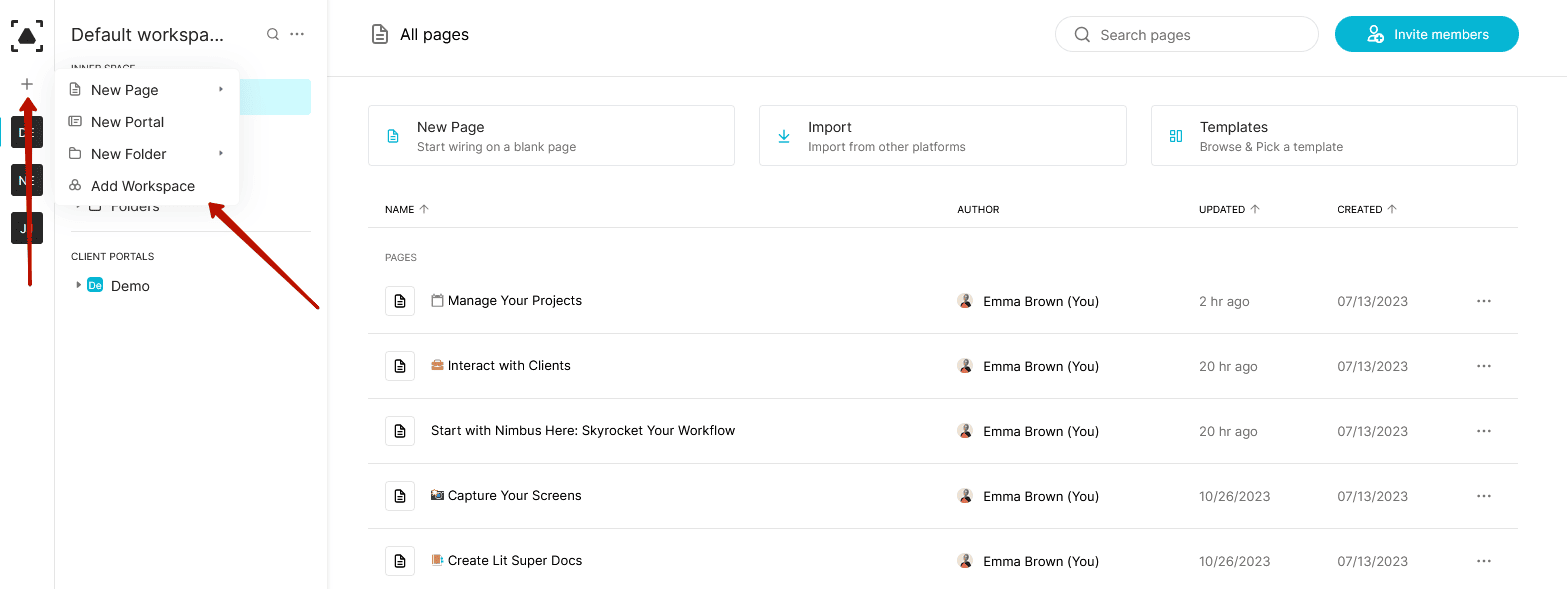Click three-dot menu for Create Lit Super Docs
Image resolution: width=1567 pixels, height=589 pixels.
tap(1483, 561)
